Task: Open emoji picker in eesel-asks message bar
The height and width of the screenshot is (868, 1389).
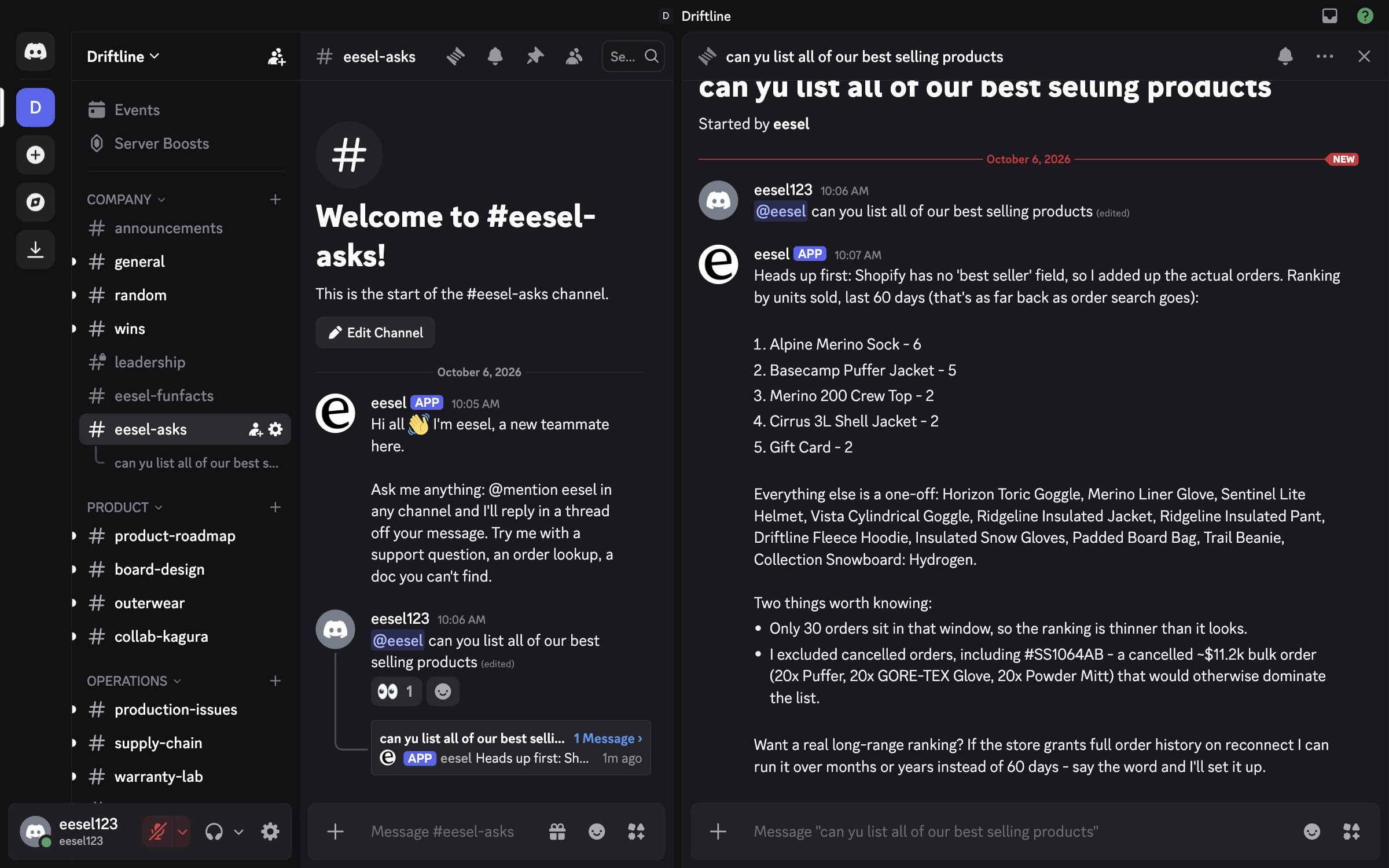Action: tap(597, 832)
